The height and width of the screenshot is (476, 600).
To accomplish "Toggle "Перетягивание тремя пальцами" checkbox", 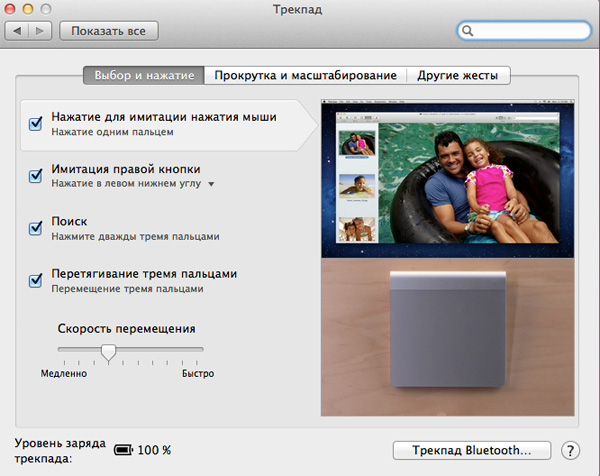I will [35, 280].
